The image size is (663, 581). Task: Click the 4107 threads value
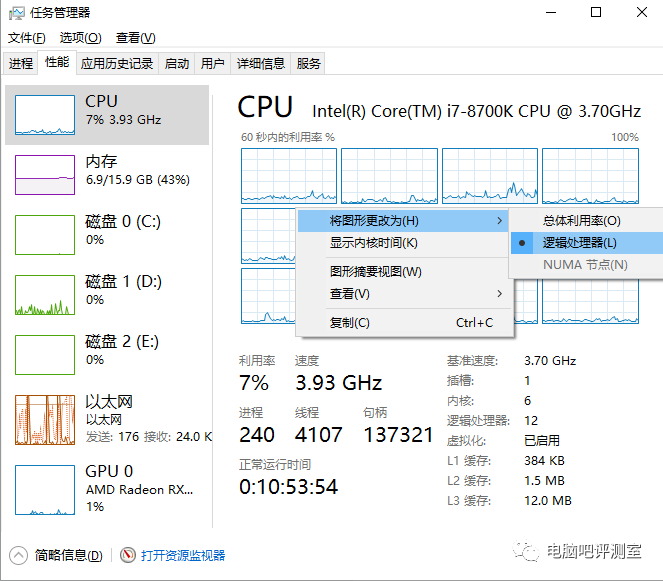pos(318,435)
